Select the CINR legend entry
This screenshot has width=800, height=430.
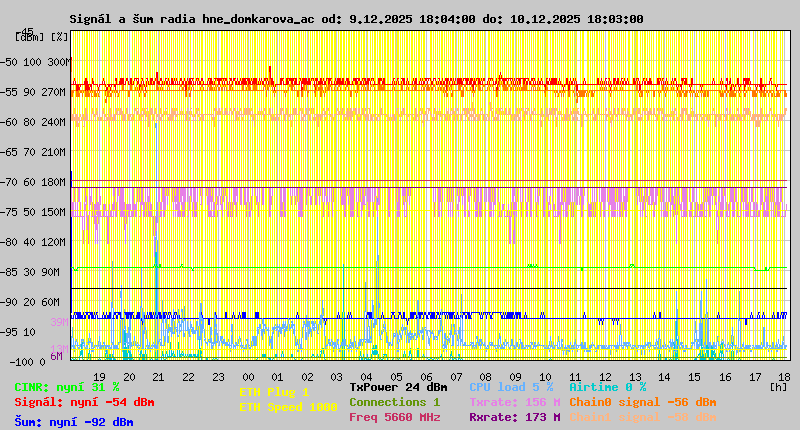(x=66, y=387)
